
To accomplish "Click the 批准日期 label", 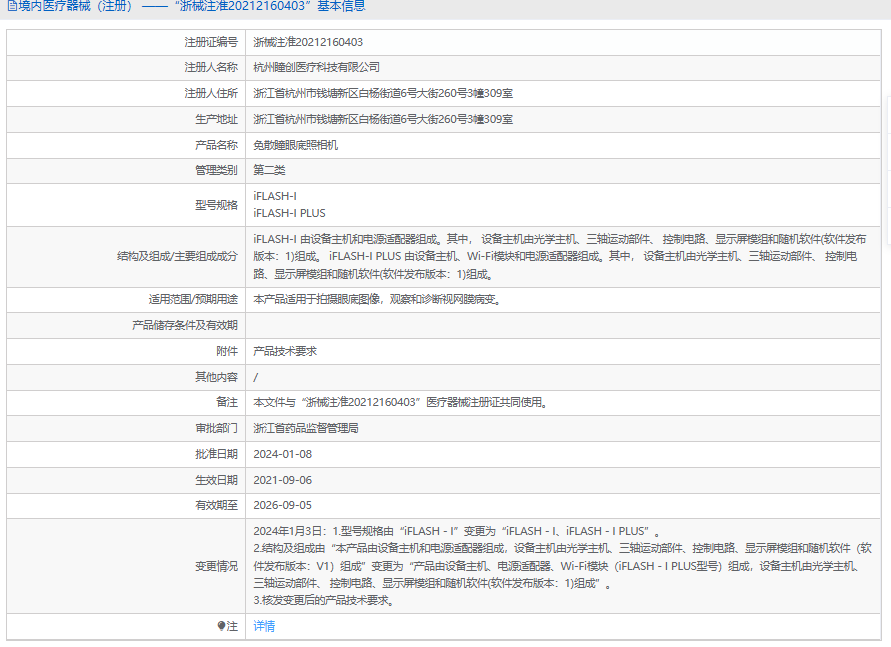I will coord(216,454).
